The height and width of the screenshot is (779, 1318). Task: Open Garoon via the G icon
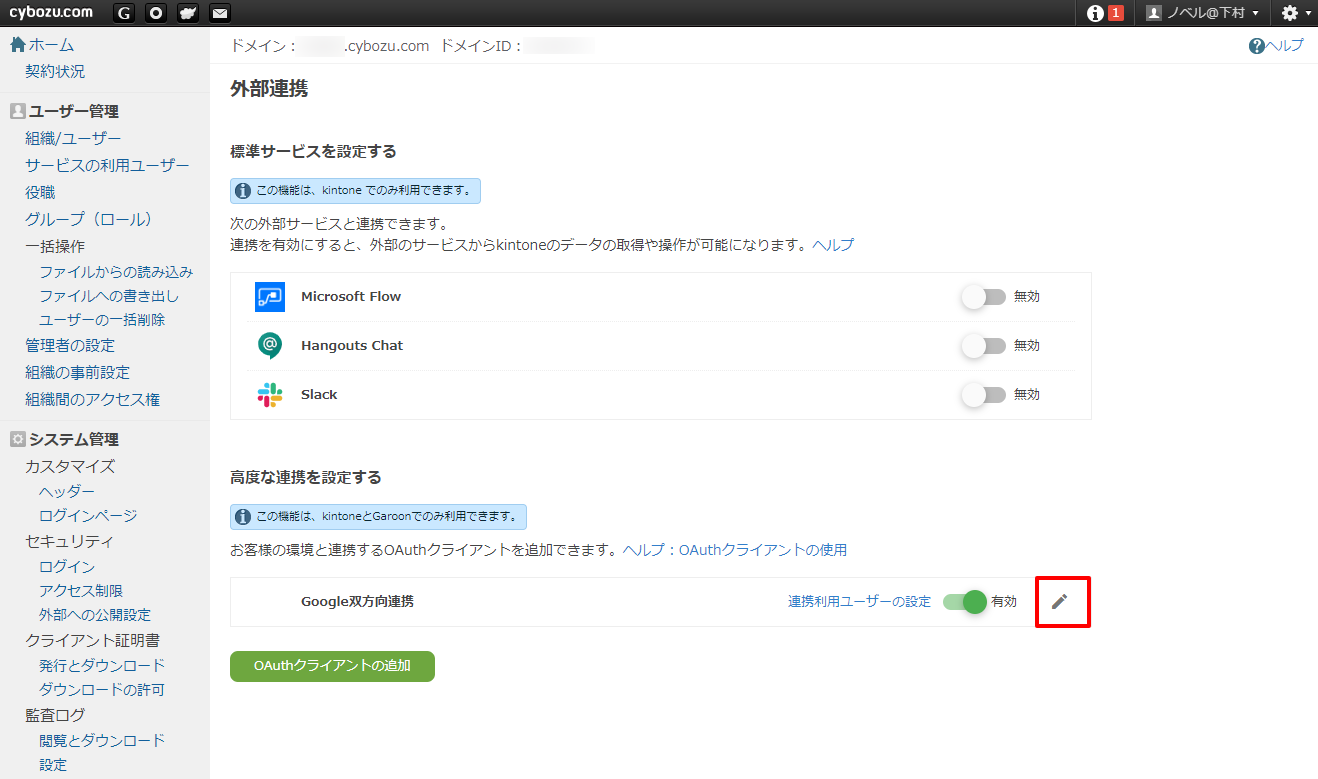tap(124, 13)
